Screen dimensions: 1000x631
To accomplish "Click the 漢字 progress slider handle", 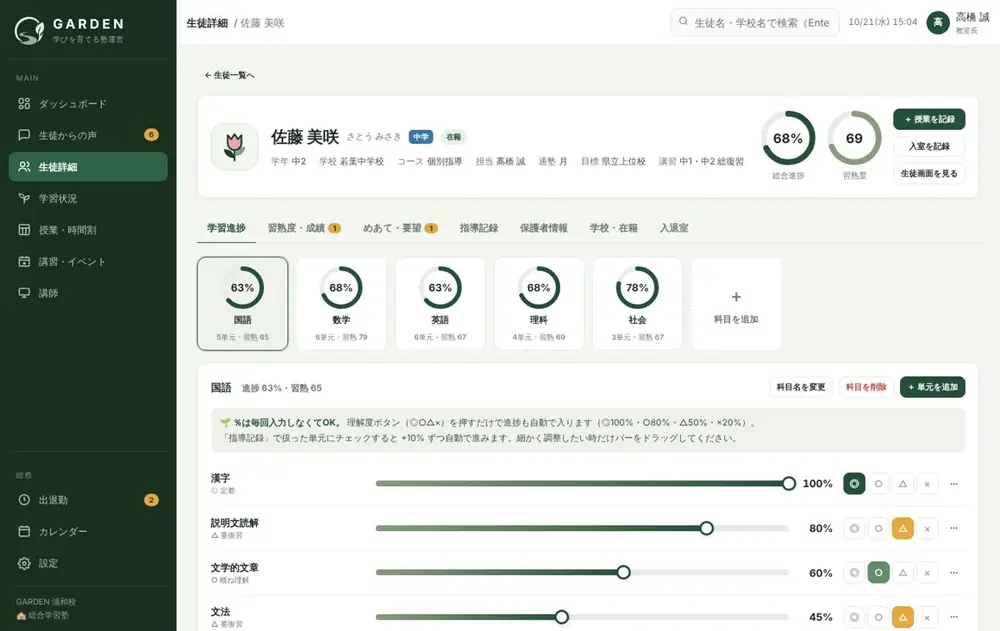I will coord(789,484).
